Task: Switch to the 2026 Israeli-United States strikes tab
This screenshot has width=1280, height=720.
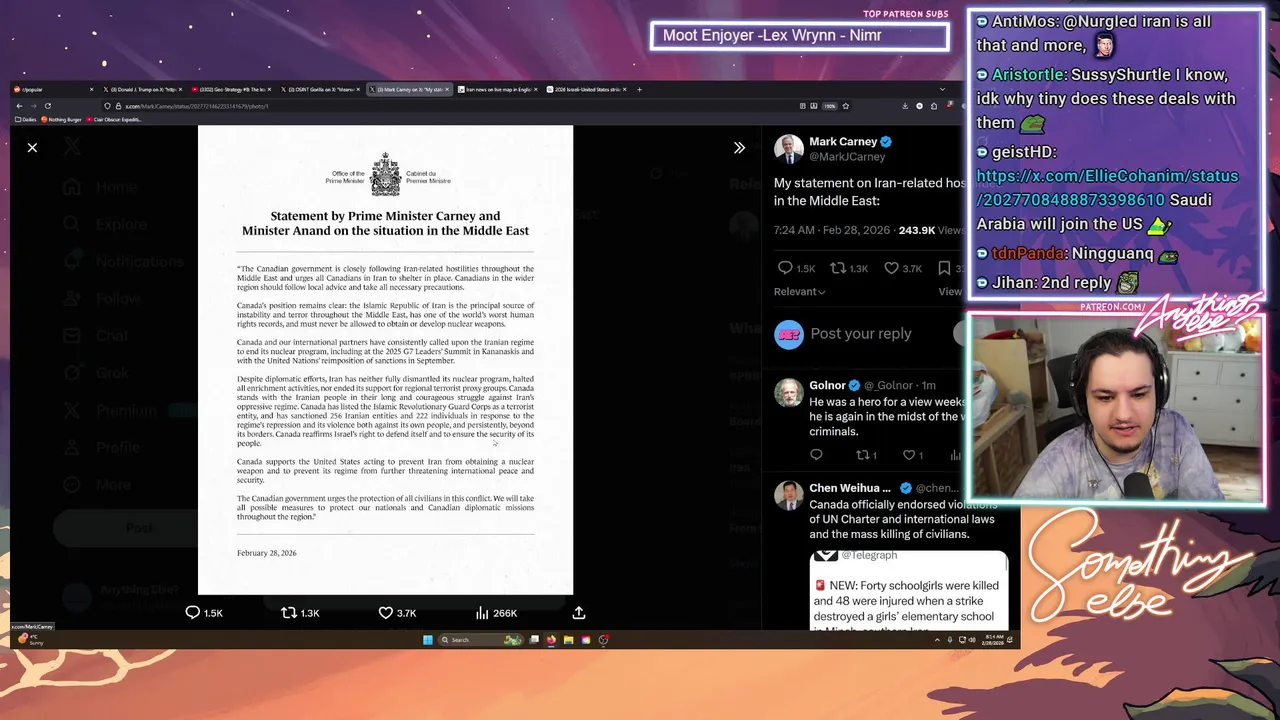Action: 587,89
